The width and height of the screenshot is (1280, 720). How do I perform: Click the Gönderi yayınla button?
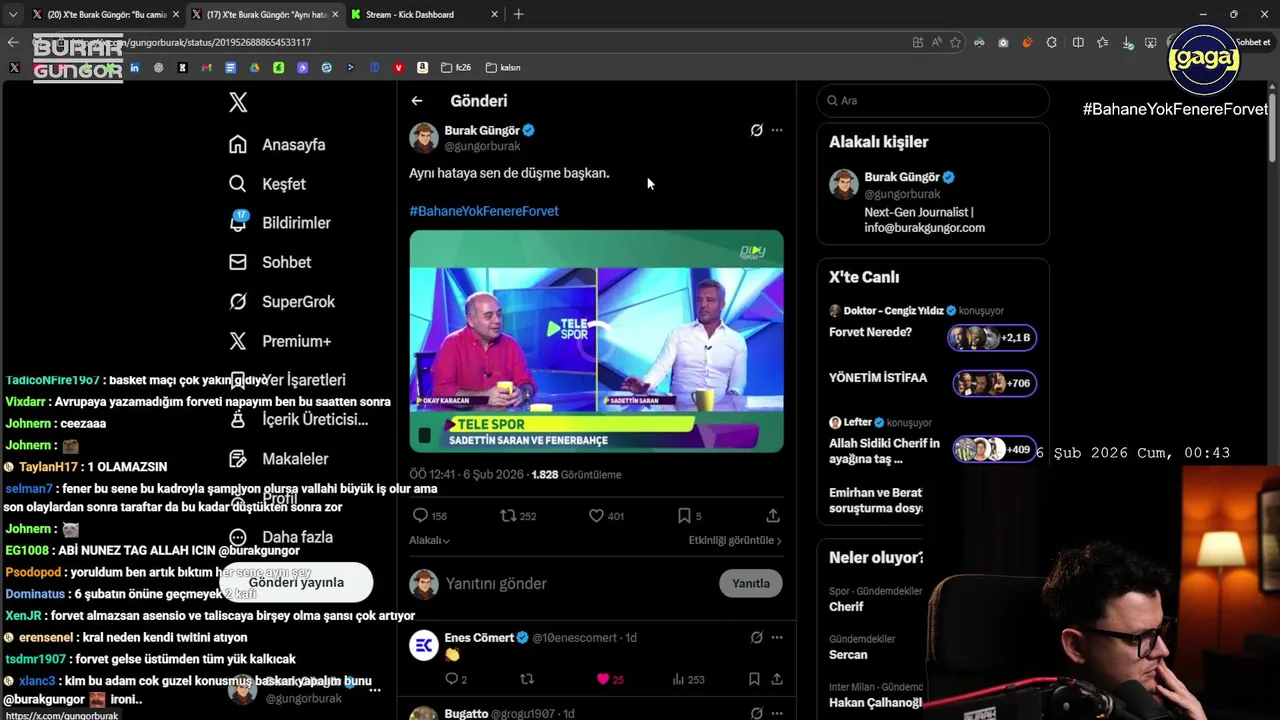296,582
